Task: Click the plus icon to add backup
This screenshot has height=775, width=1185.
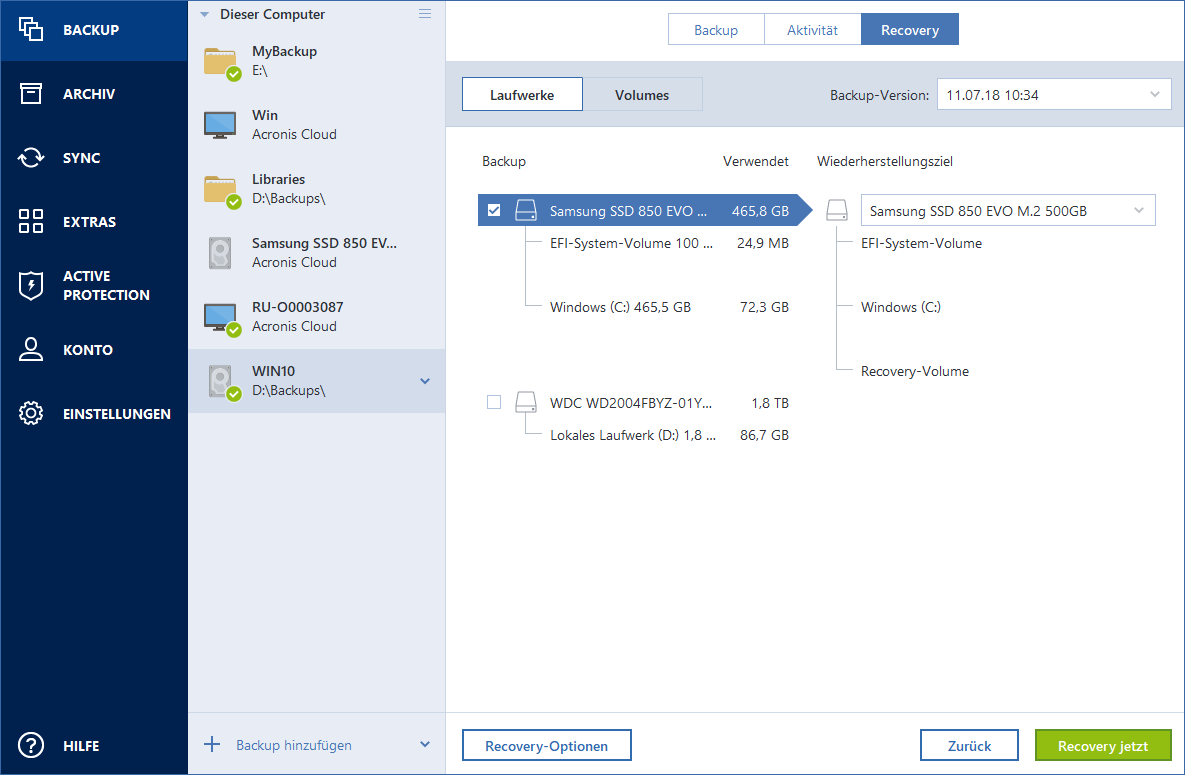Action: point(211,745)
